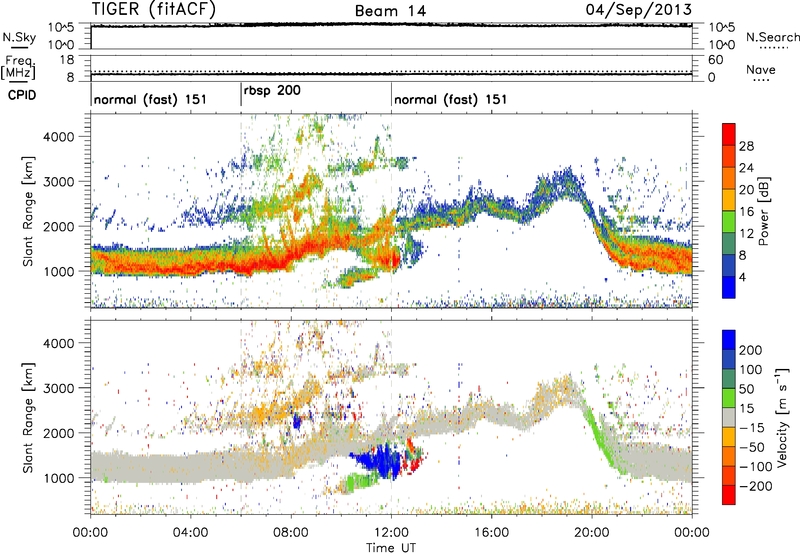Click the Slant Range [km] label of velocity panel
800x554 pixels.
(x=28, y=417)
